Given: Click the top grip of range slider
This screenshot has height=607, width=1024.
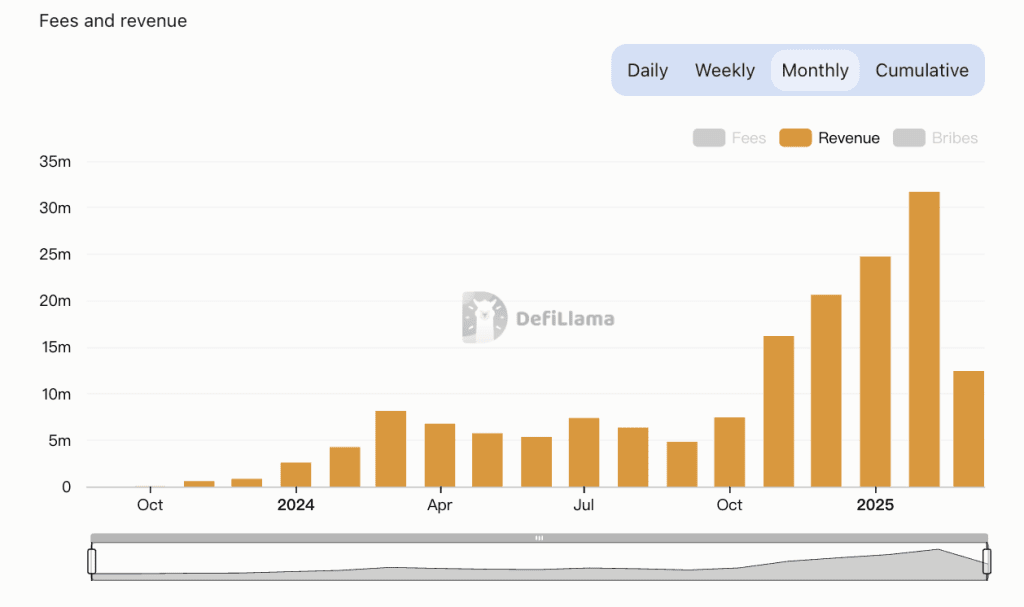Looking at the screenshot, I should click(x=539, y=538).
